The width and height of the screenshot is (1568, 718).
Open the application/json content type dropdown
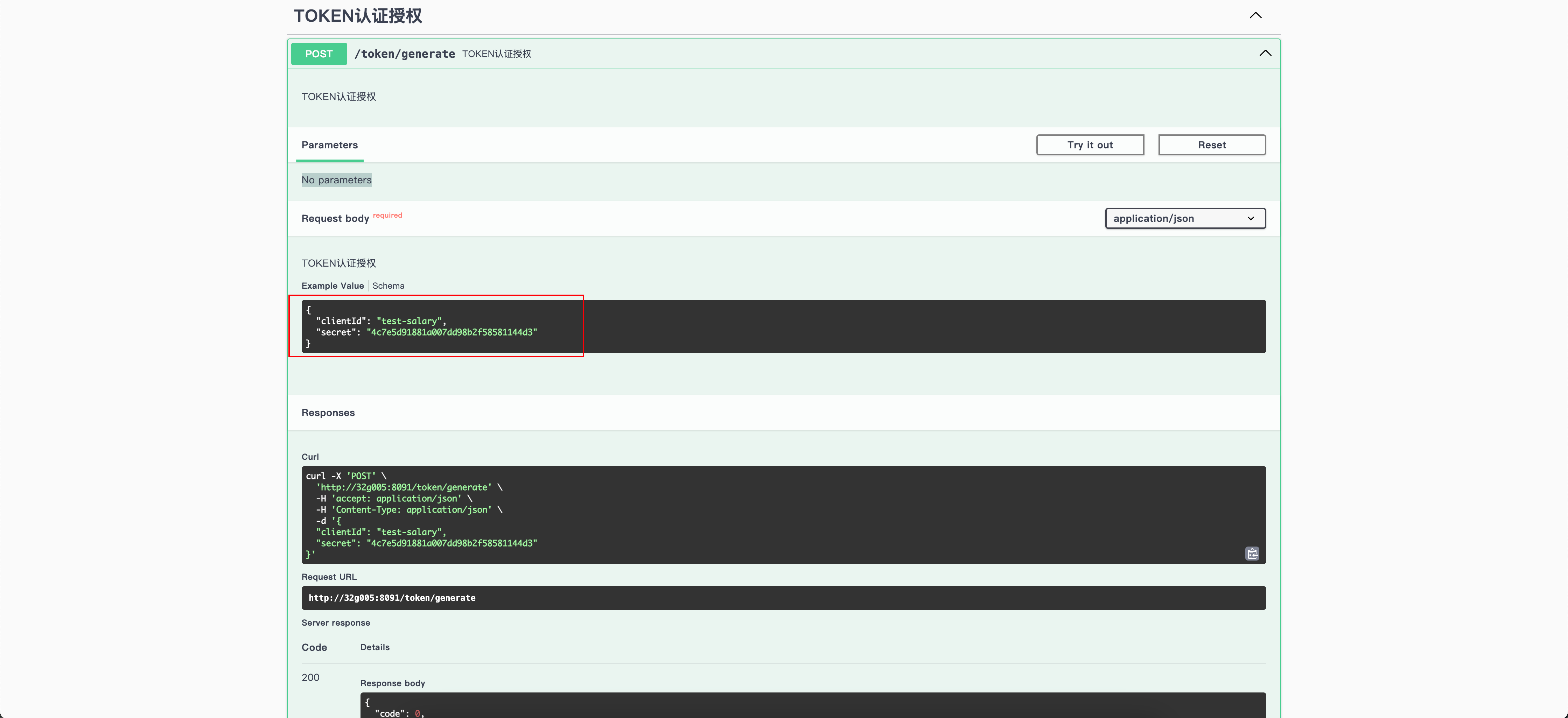click(x=1184, y=218)
